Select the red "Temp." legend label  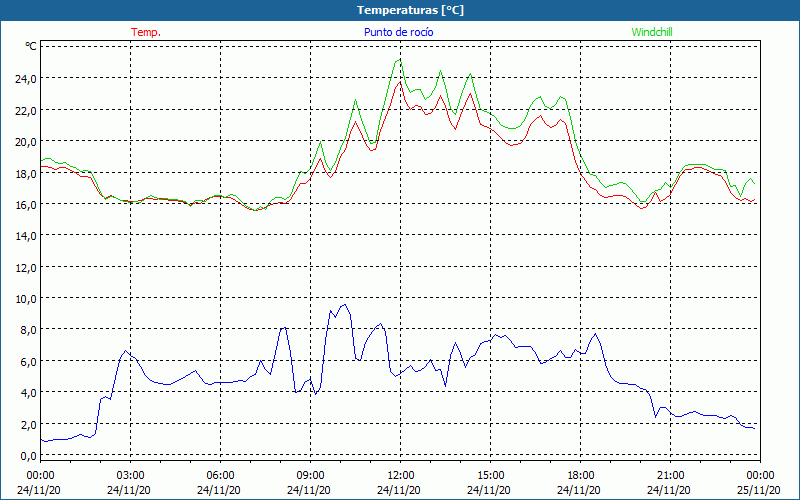click(x=145, y=32)
